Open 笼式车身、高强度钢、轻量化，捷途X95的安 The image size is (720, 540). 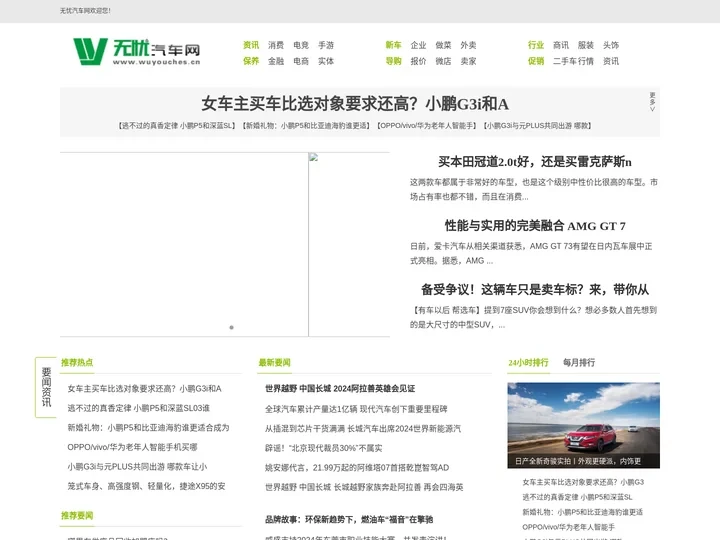coord(146,486)
